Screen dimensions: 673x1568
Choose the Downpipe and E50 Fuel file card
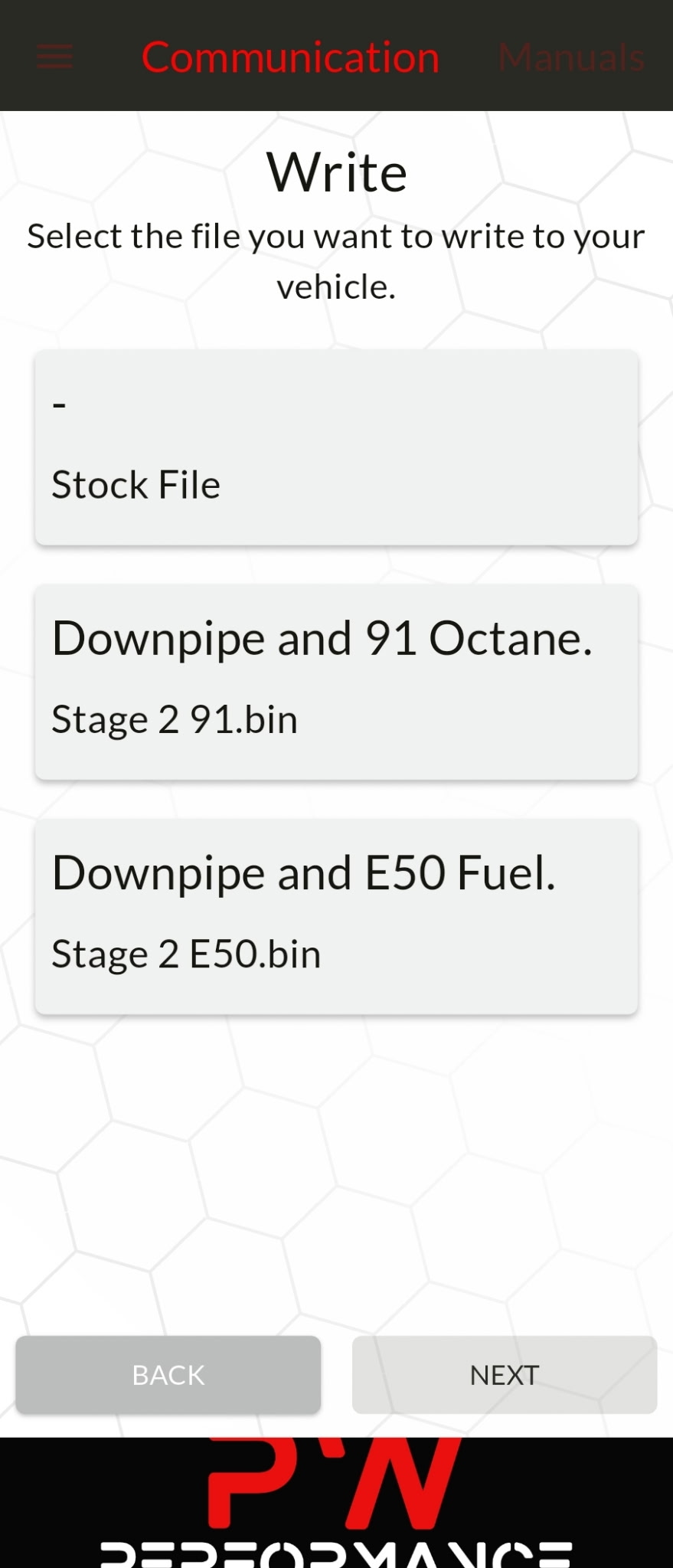[x=336, y=917]
